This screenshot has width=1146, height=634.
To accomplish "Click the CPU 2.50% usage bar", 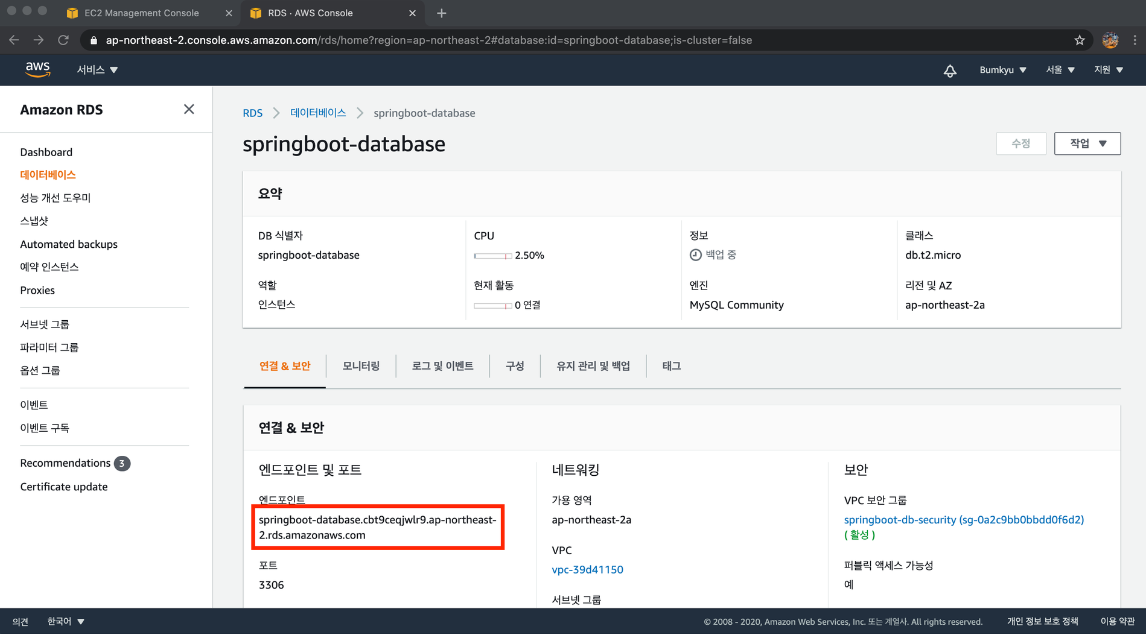I will (x=493, y=256).
